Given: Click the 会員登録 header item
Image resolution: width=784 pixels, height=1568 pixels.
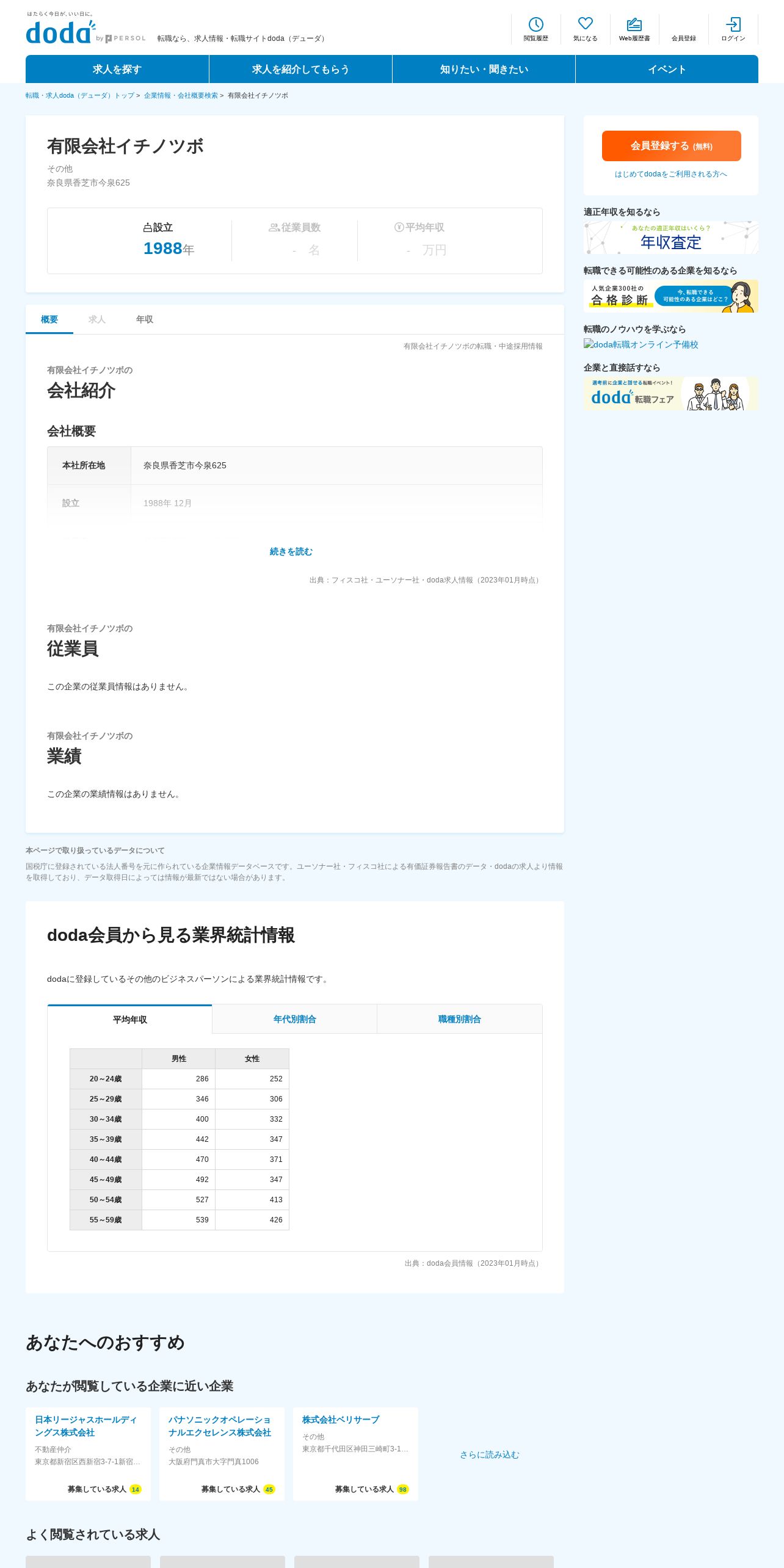Looking at the screenshot, I should click(x=684, y=38).
